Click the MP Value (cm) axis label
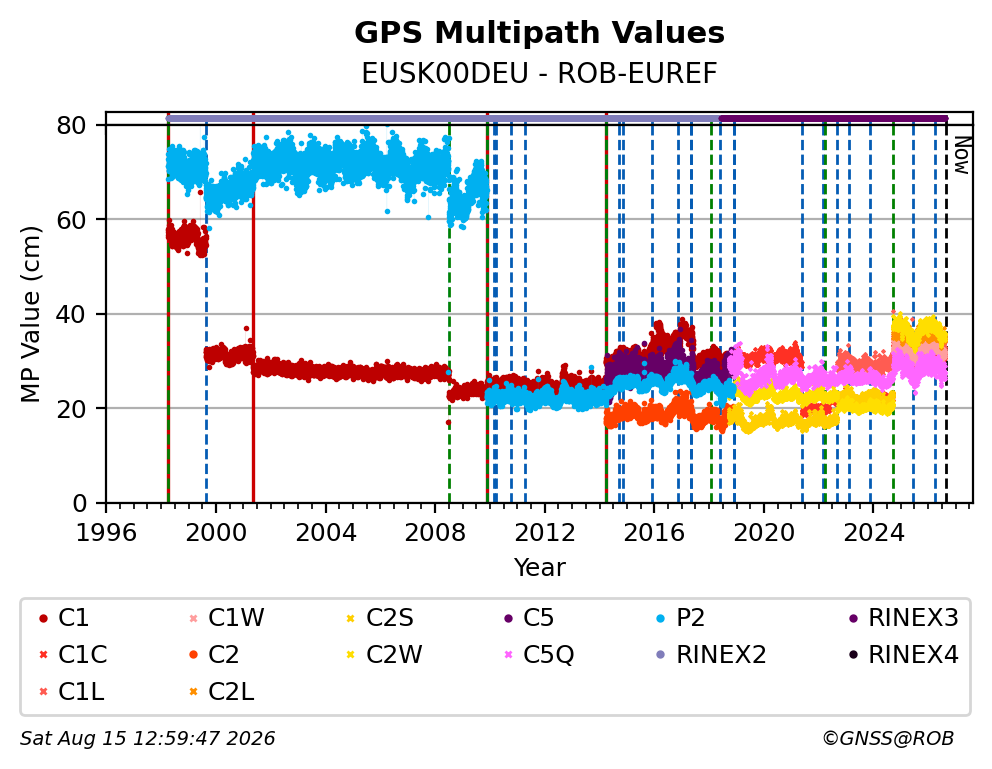The image size is (992, 769). [x=30, y=314]
